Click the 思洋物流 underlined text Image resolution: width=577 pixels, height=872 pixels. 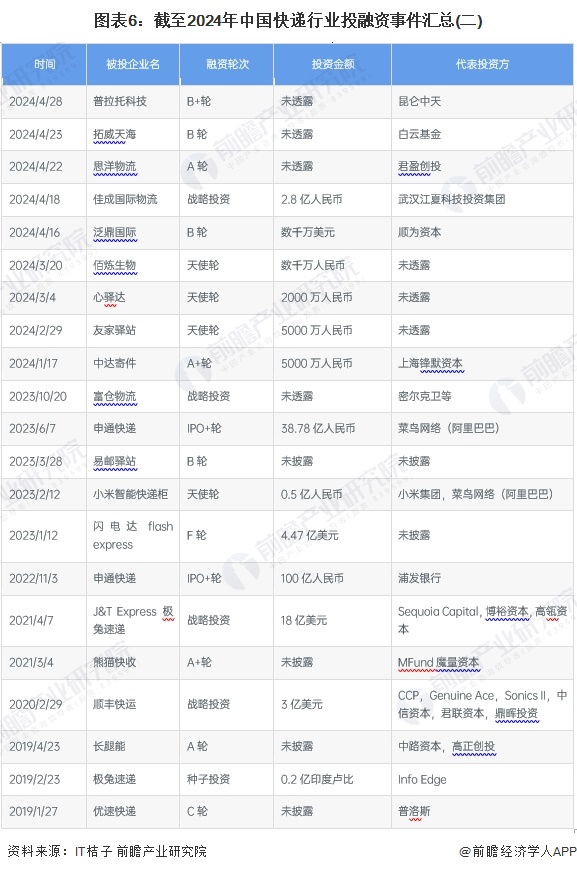[115, 167]
